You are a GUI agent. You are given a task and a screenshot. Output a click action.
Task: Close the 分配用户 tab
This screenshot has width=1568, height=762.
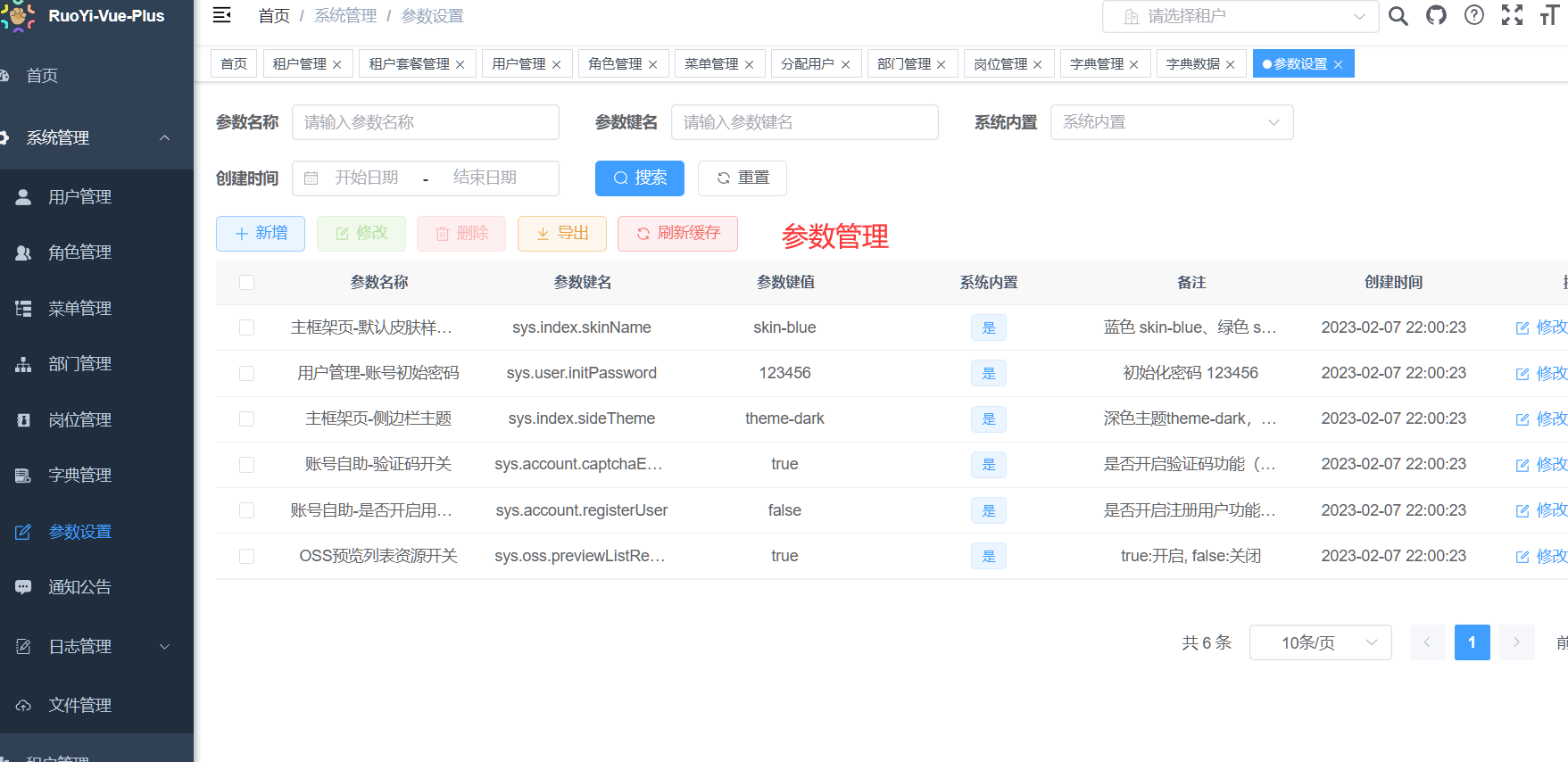click(845, 64)
